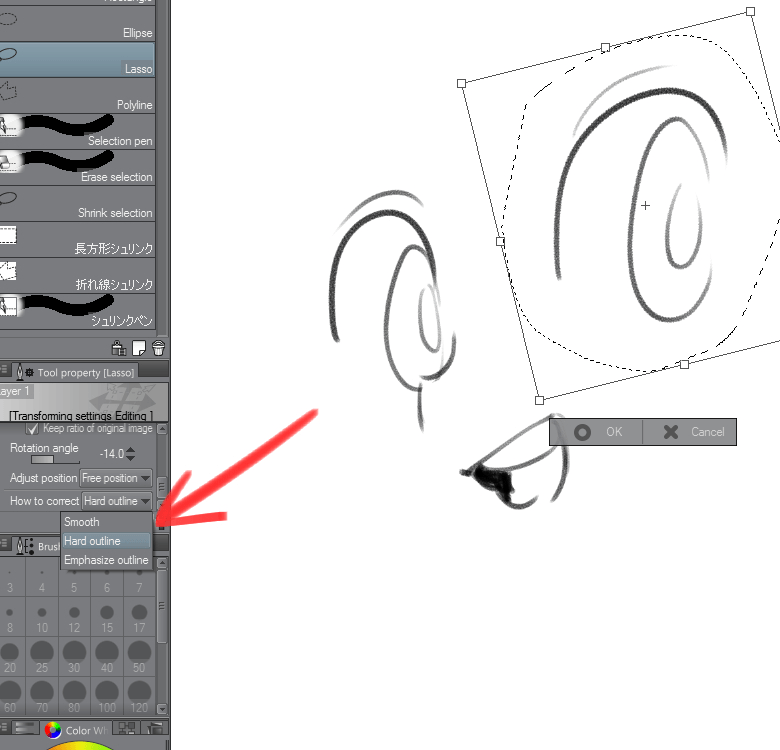This screenshot has width=780, height=750.
Task: Select the Shrink selection sub tool
Action: coord(78,204)
